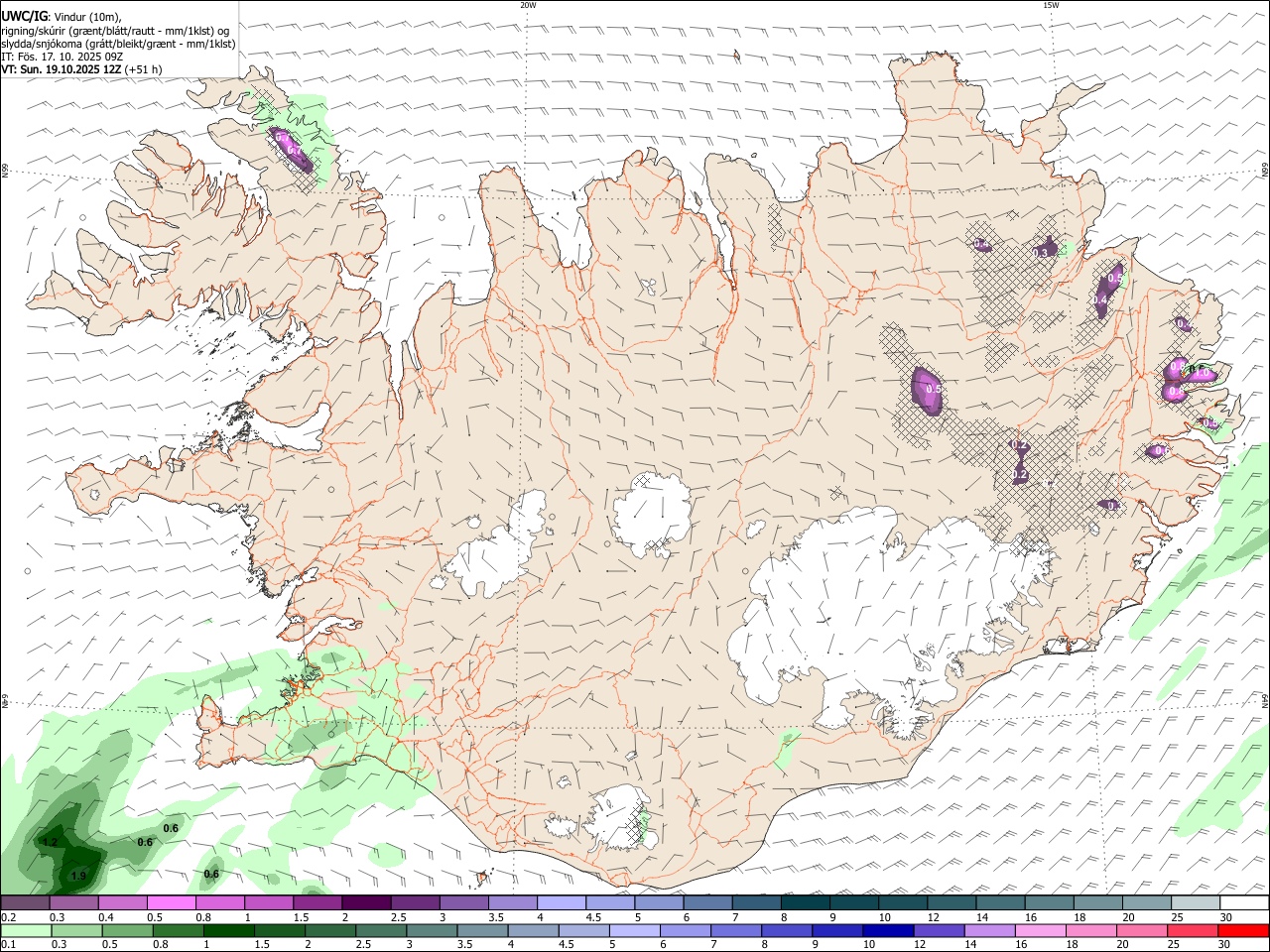Click the top-row legend label '0.2'
1270x952 pixels.
[8, 917]
